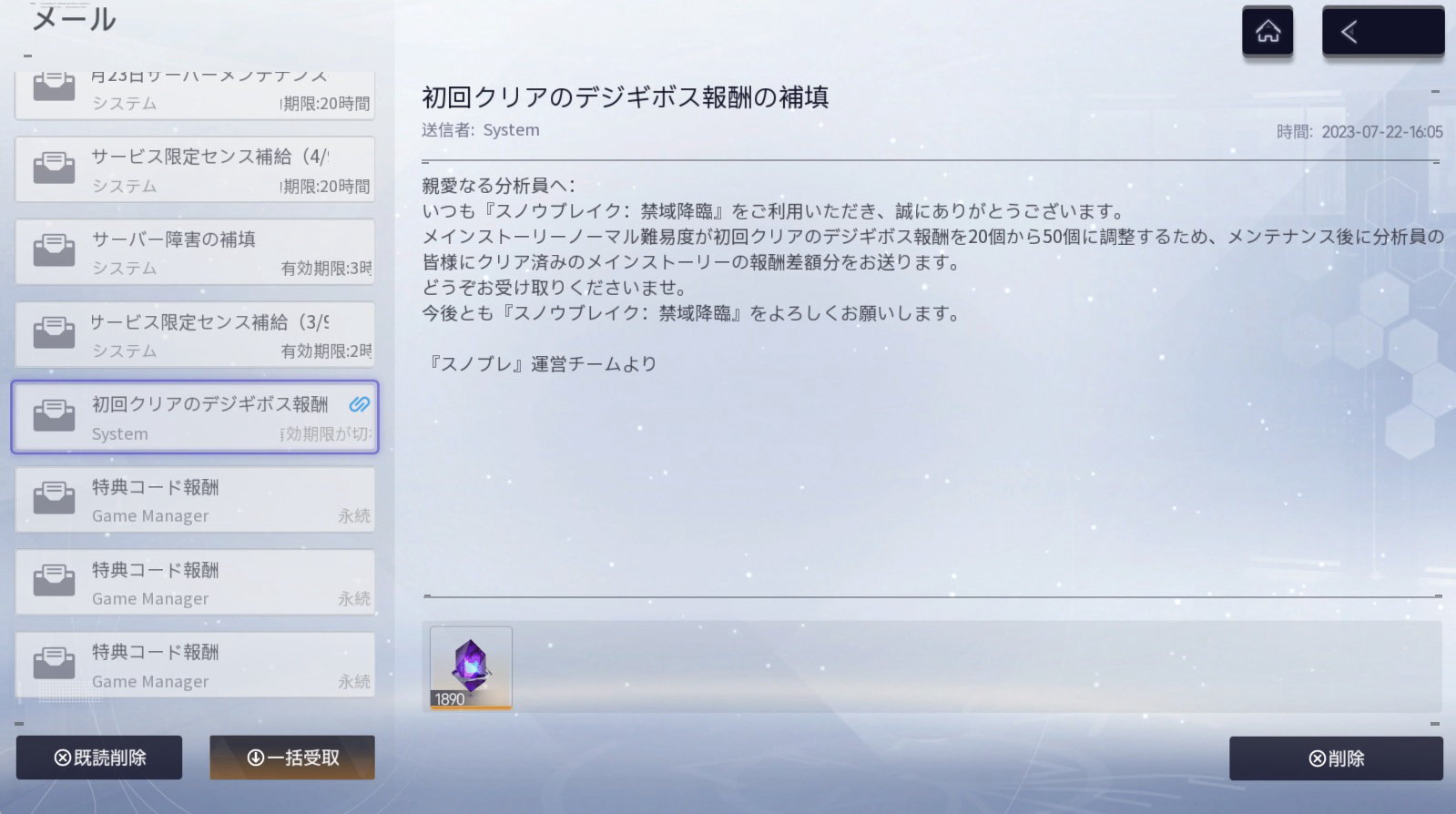Click the envelope icon of サービス限定センス補給（3/
This screenshot has height=814, width=1456.
click(54, 333)
